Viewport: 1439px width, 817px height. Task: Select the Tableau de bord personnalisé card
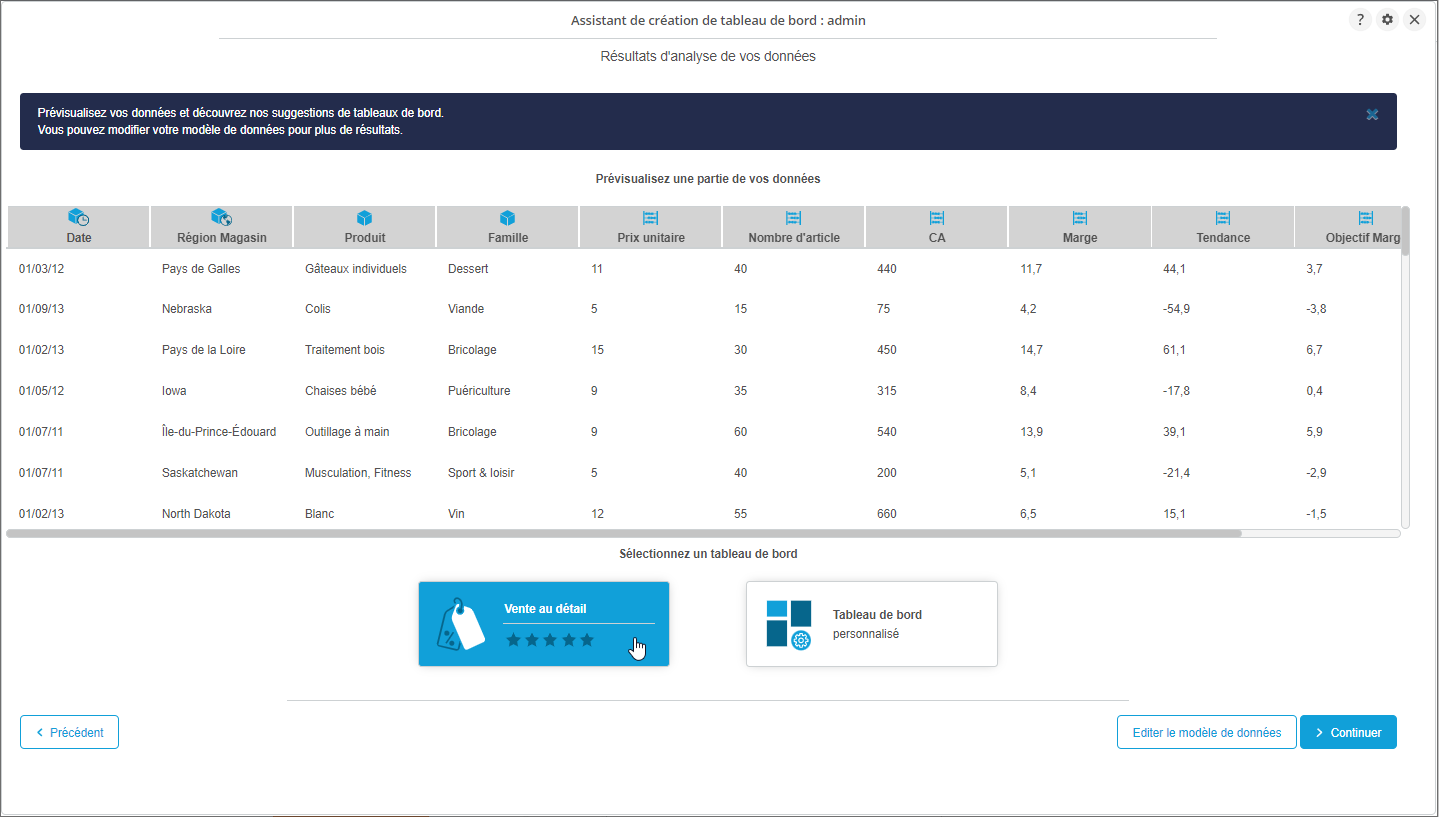[871, 623]
